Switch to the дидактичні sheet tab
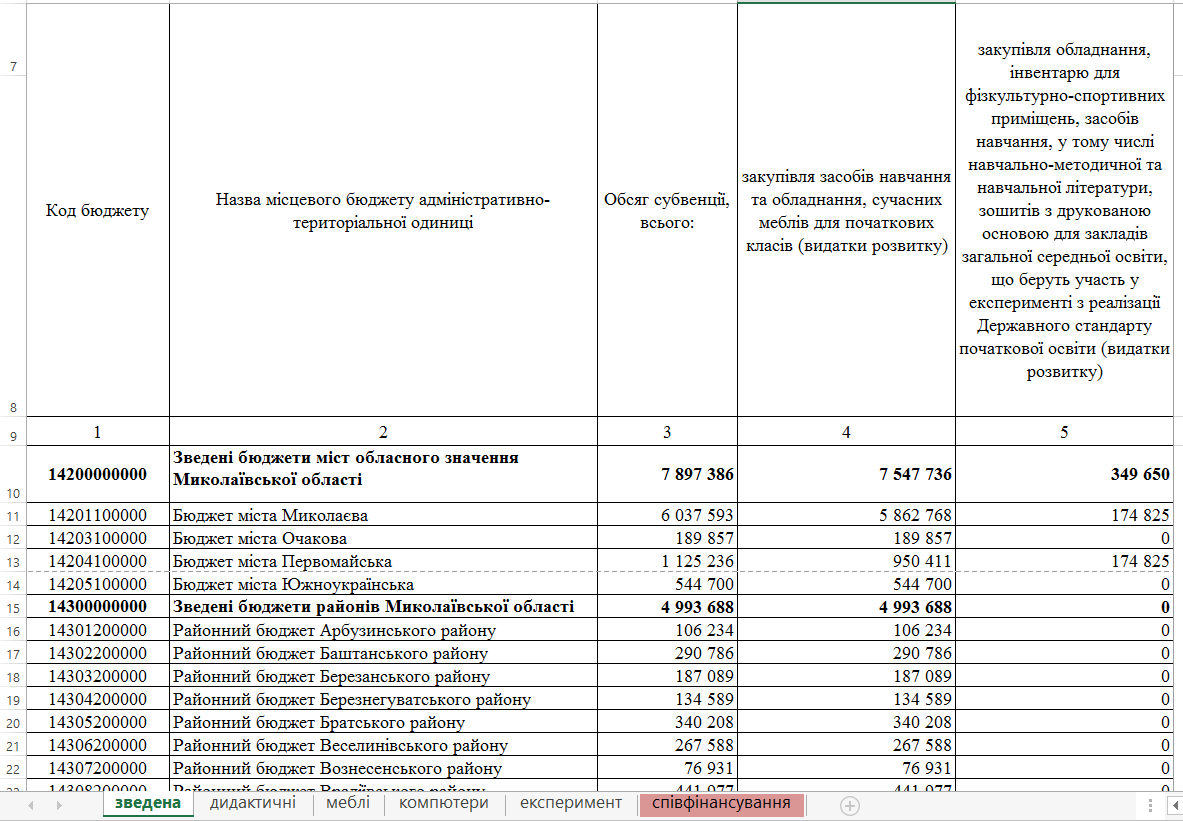The height and width of the screenshot is (821, 1183). [x=253, y=803]
